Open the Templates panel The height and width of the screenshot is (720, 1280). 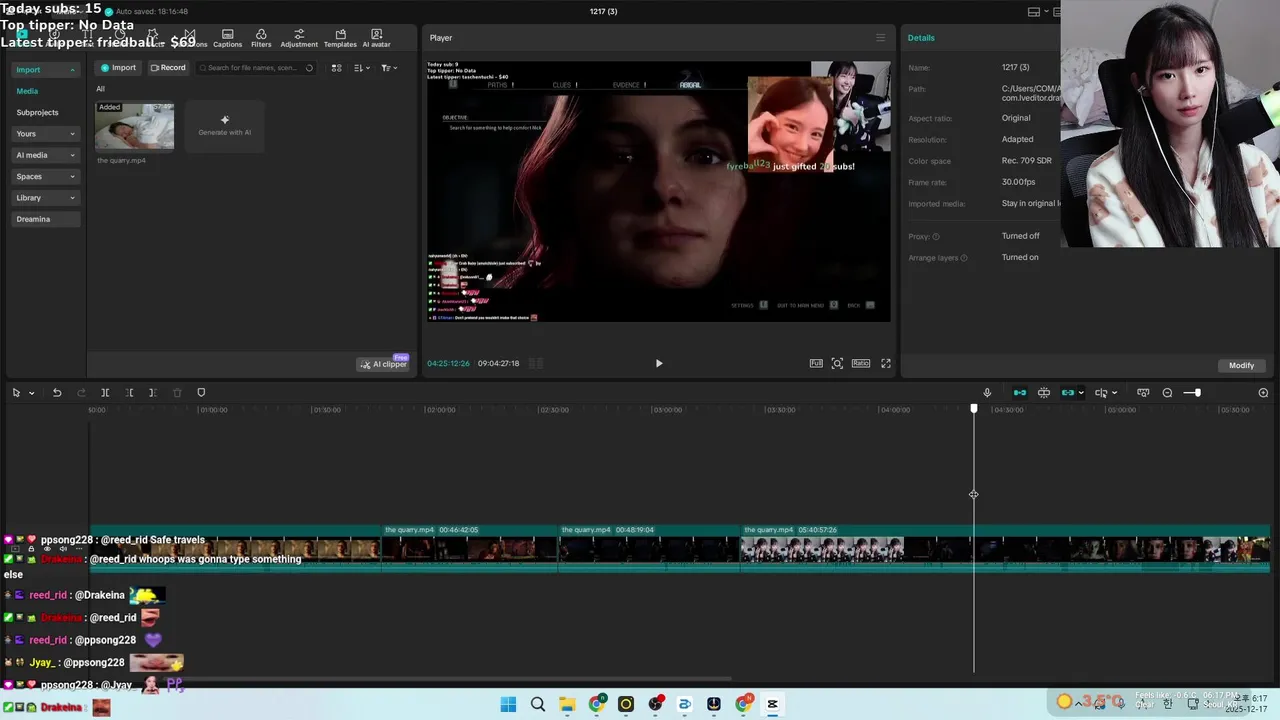(x=340, y=38)
